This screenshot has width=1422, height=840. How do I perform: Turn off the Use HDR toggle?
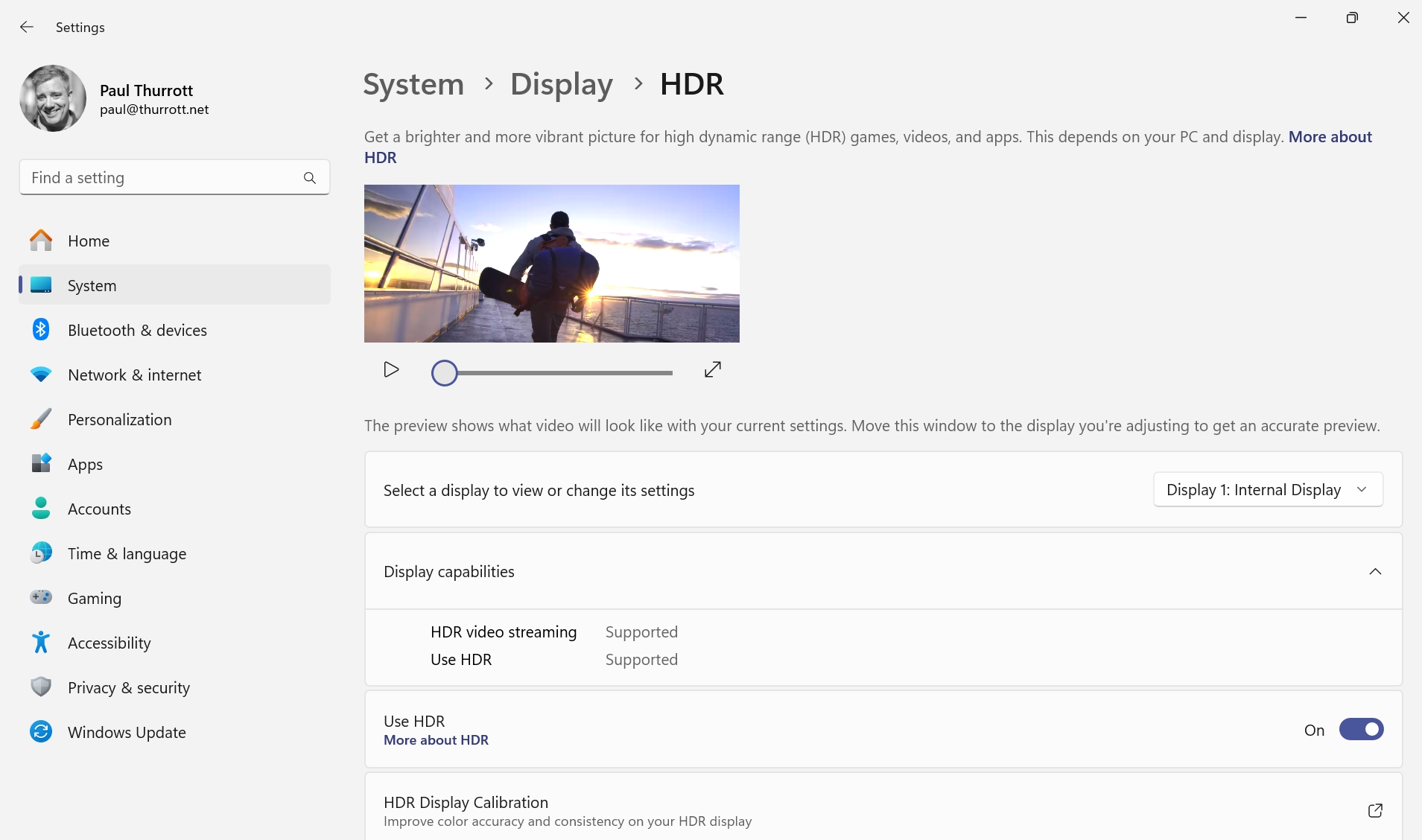[1361, 730]
